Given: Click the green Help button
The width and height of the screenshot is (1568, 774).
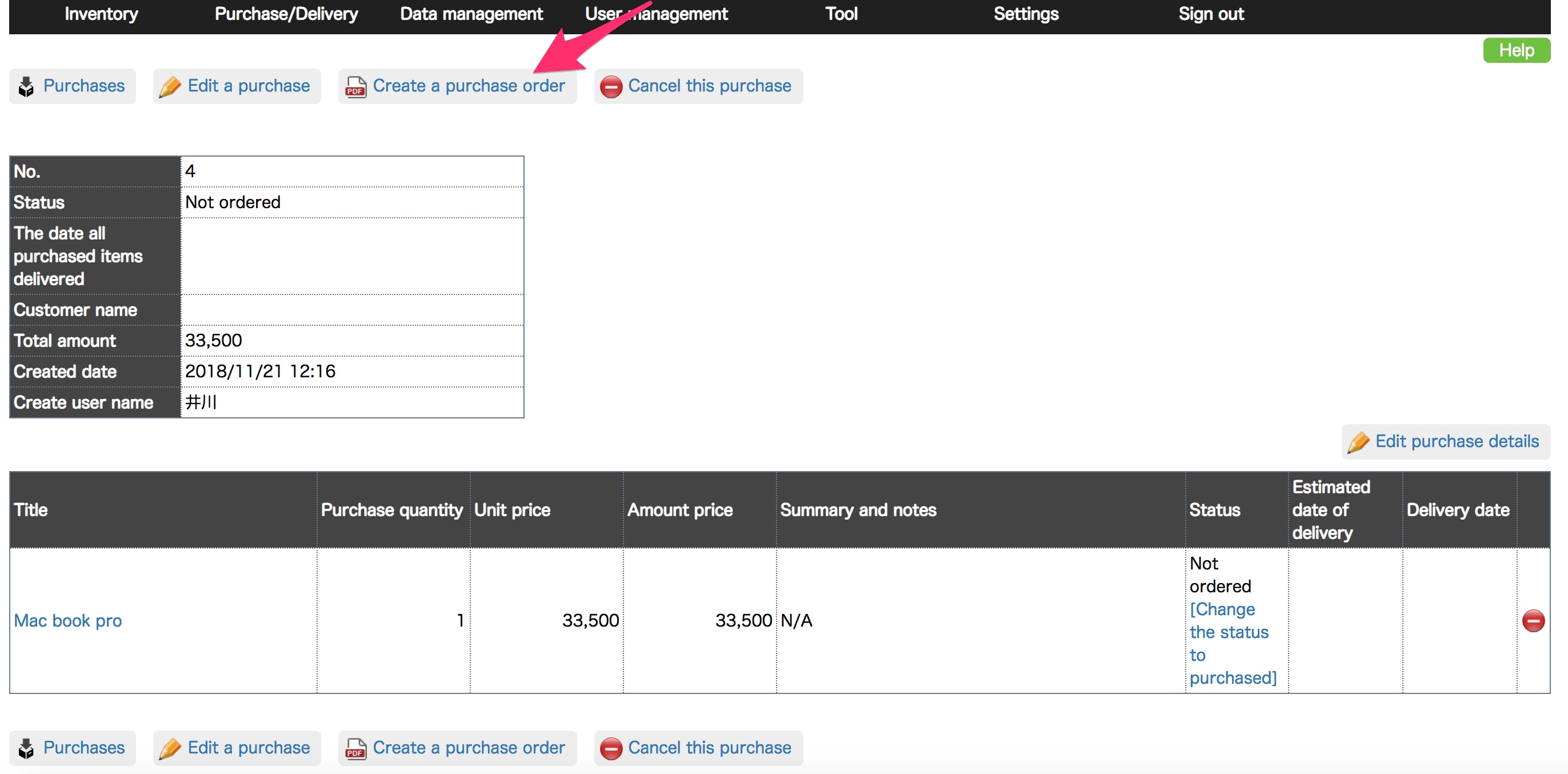Looking at the screenshot, I should pyautogui.click(x=1516, y=50).
